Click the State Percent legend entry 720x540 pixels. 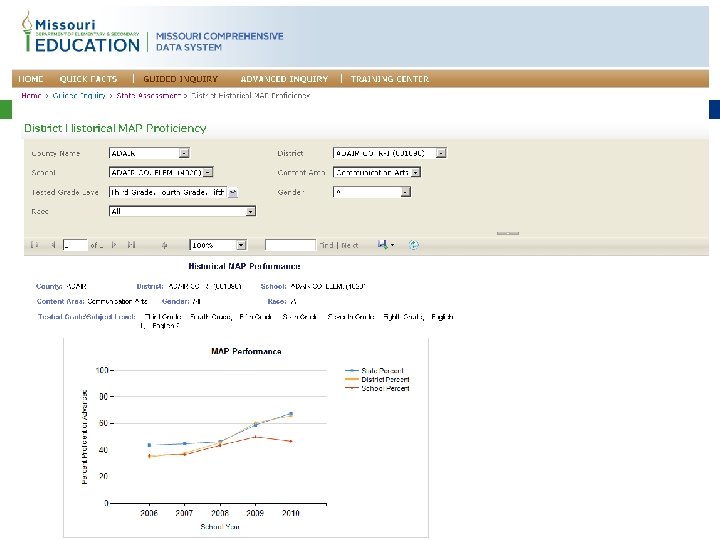375,371
